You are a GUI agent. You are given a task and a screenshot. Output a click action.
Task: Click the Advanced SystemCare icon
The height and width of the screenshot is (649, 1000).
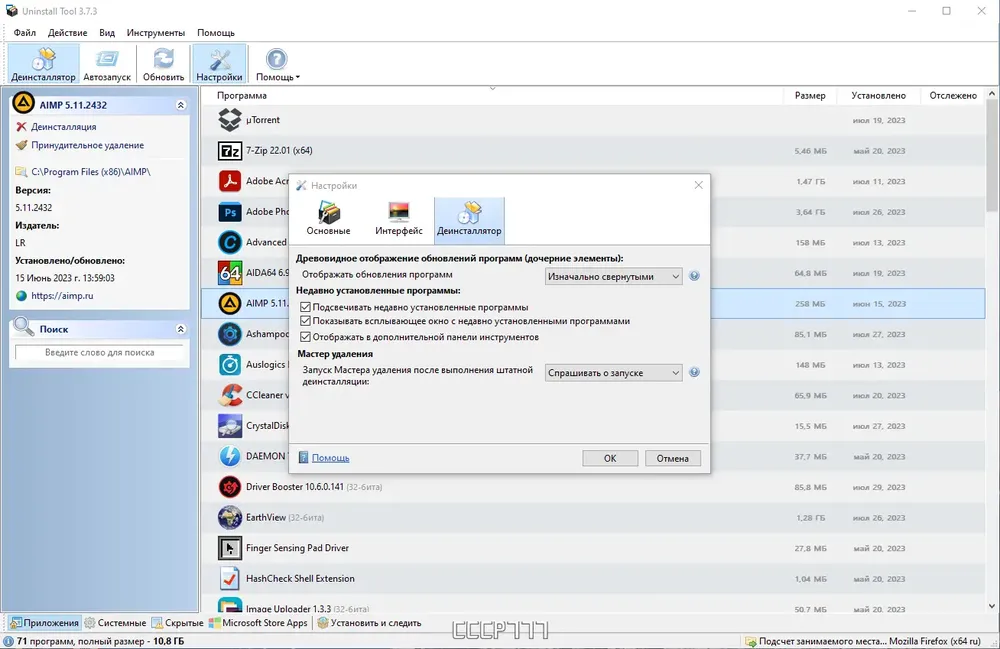coord(230,242)
